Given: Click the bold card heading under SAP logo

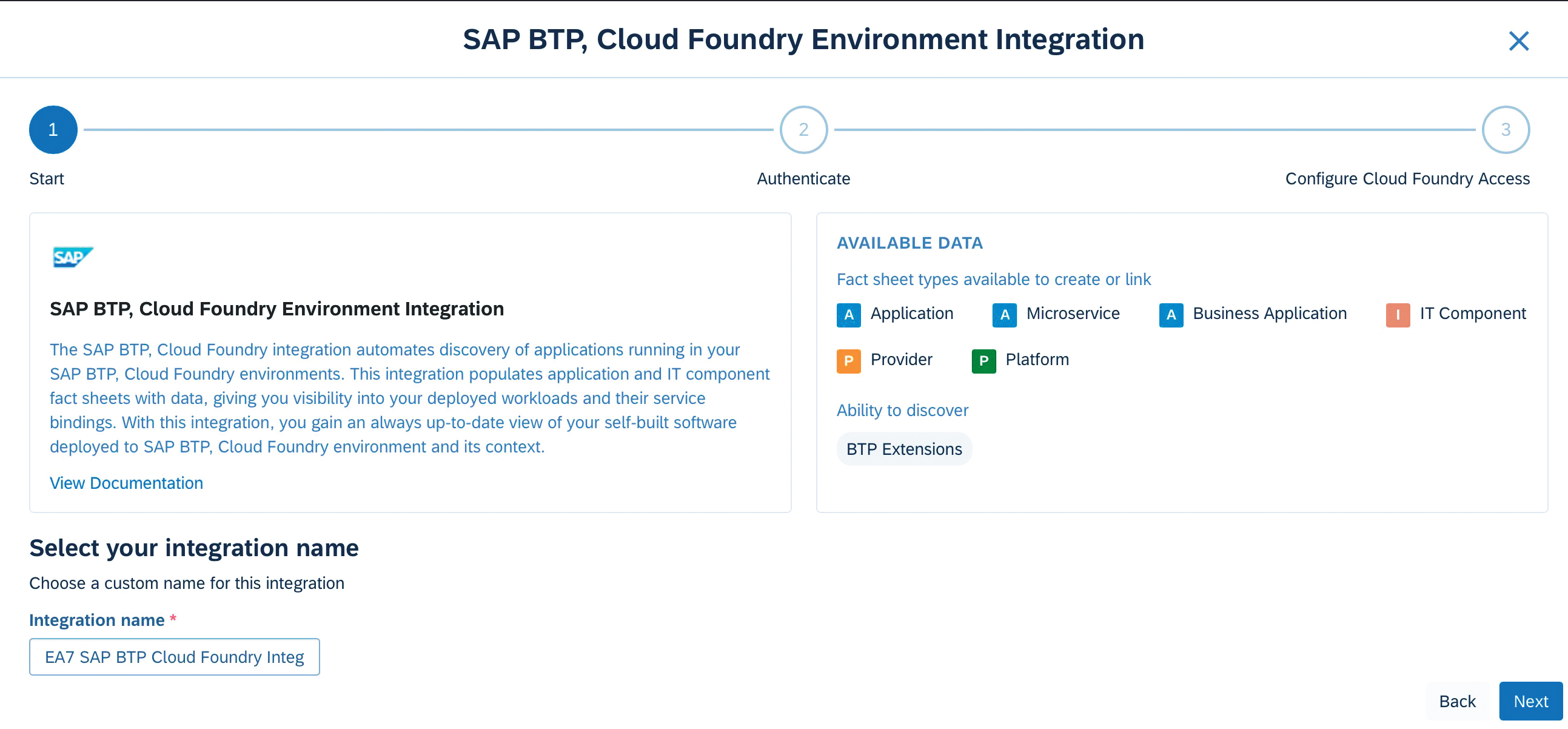Looking at the screenshot, I should coord(276,309).
